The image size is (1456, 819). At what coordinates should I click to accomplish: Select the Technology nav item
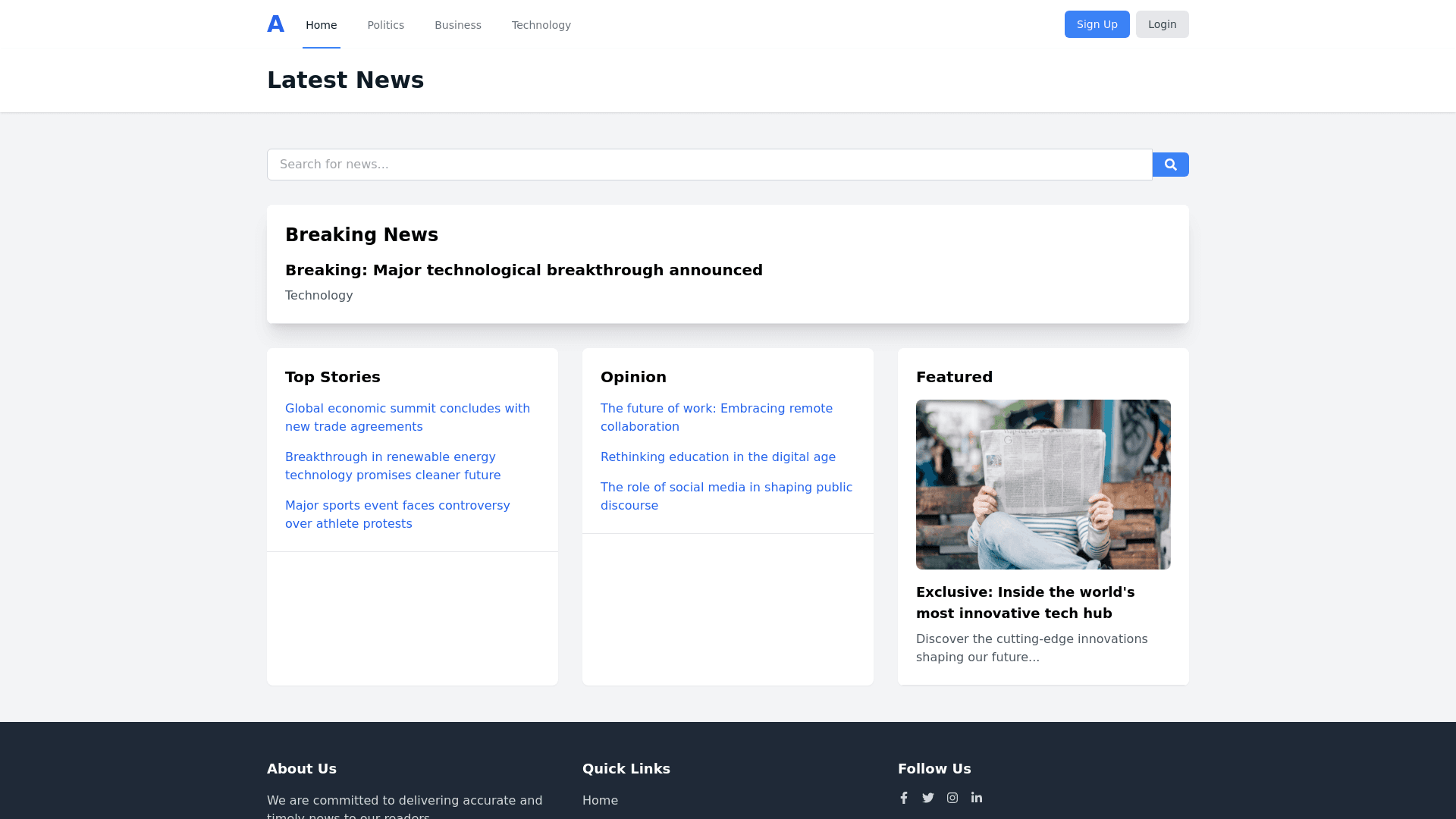coord(541,25)
